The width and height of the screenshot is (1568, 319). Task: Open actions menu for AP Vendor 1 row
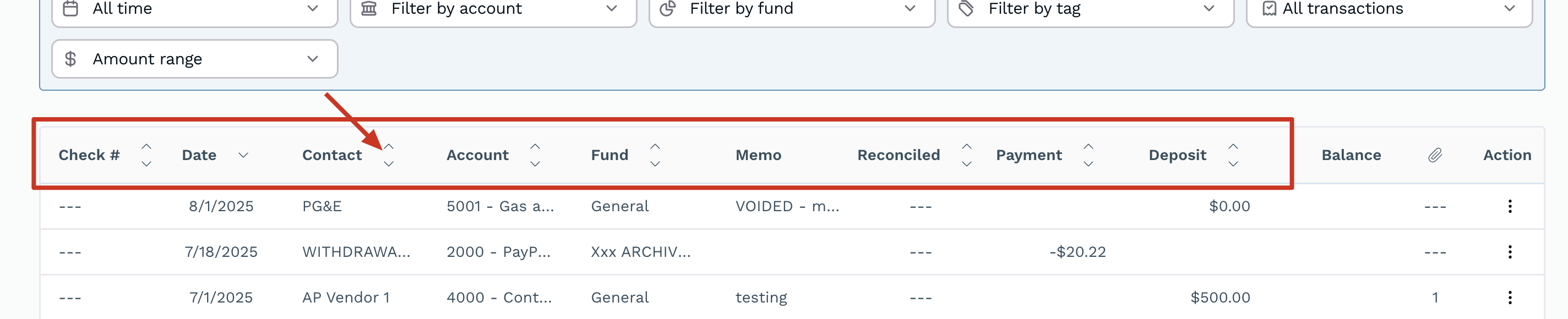[1510, 298]
